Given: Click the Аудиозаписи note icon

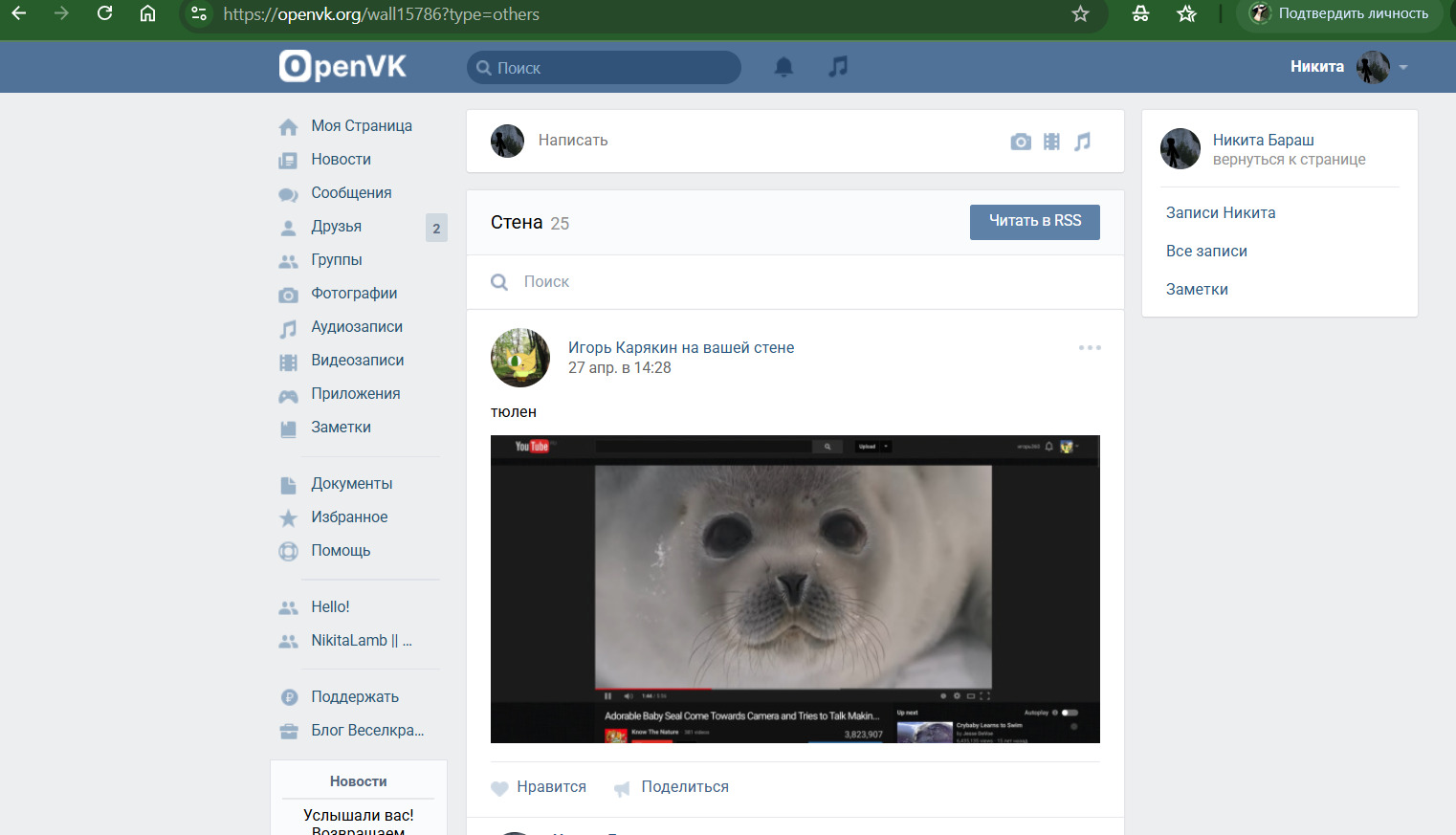Looking at the screenshot, I should coord(288,328).
